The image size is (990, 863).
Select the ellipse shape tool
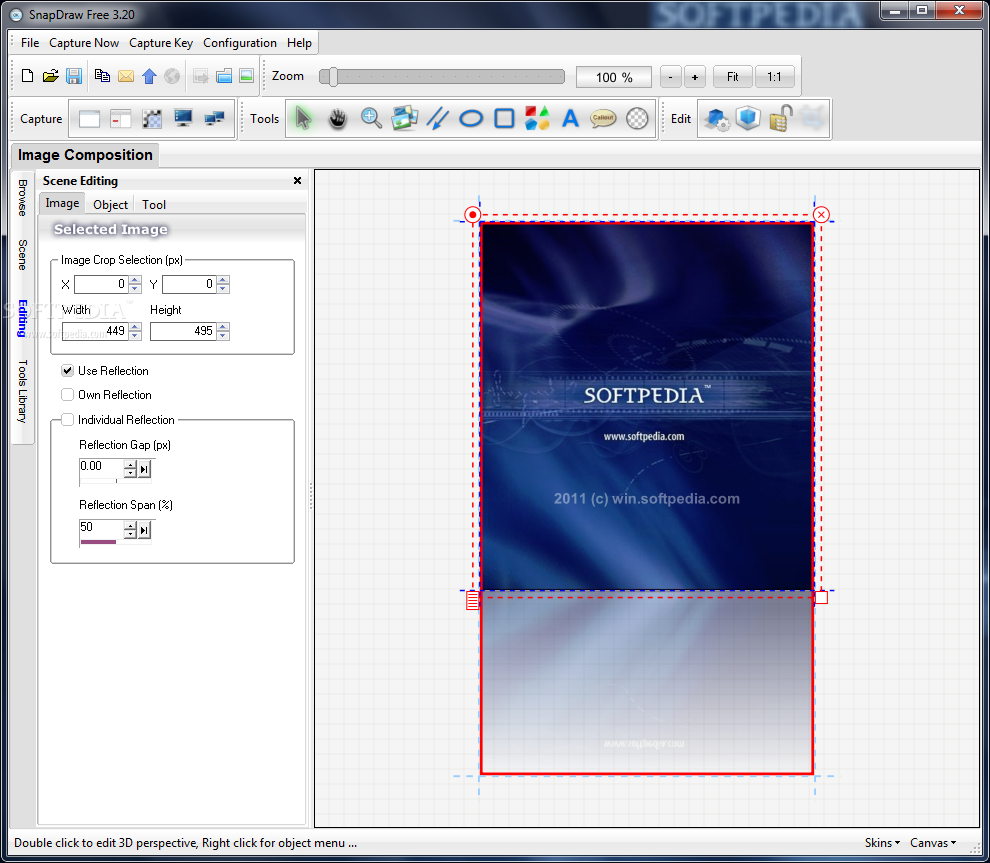pos(471,118)
